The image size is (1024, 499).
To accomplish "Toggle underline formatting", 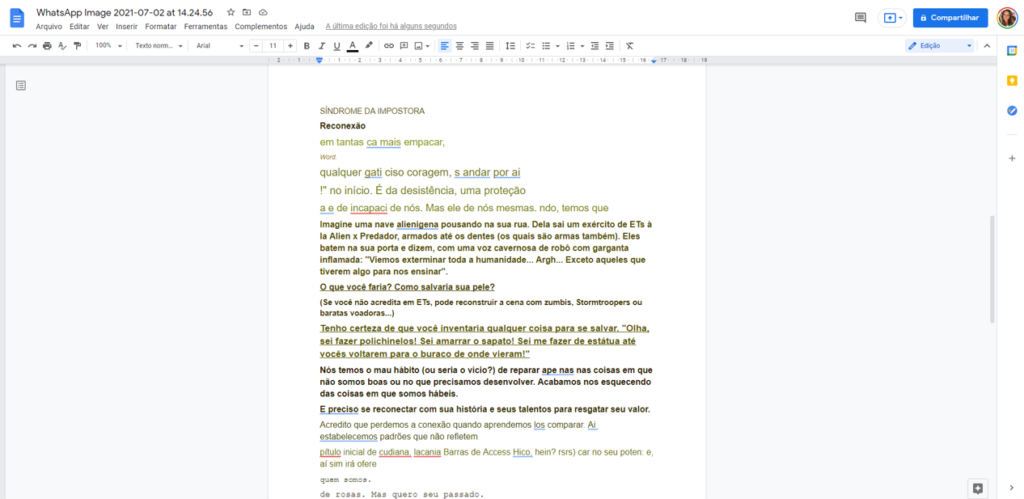I will [337, 46].
